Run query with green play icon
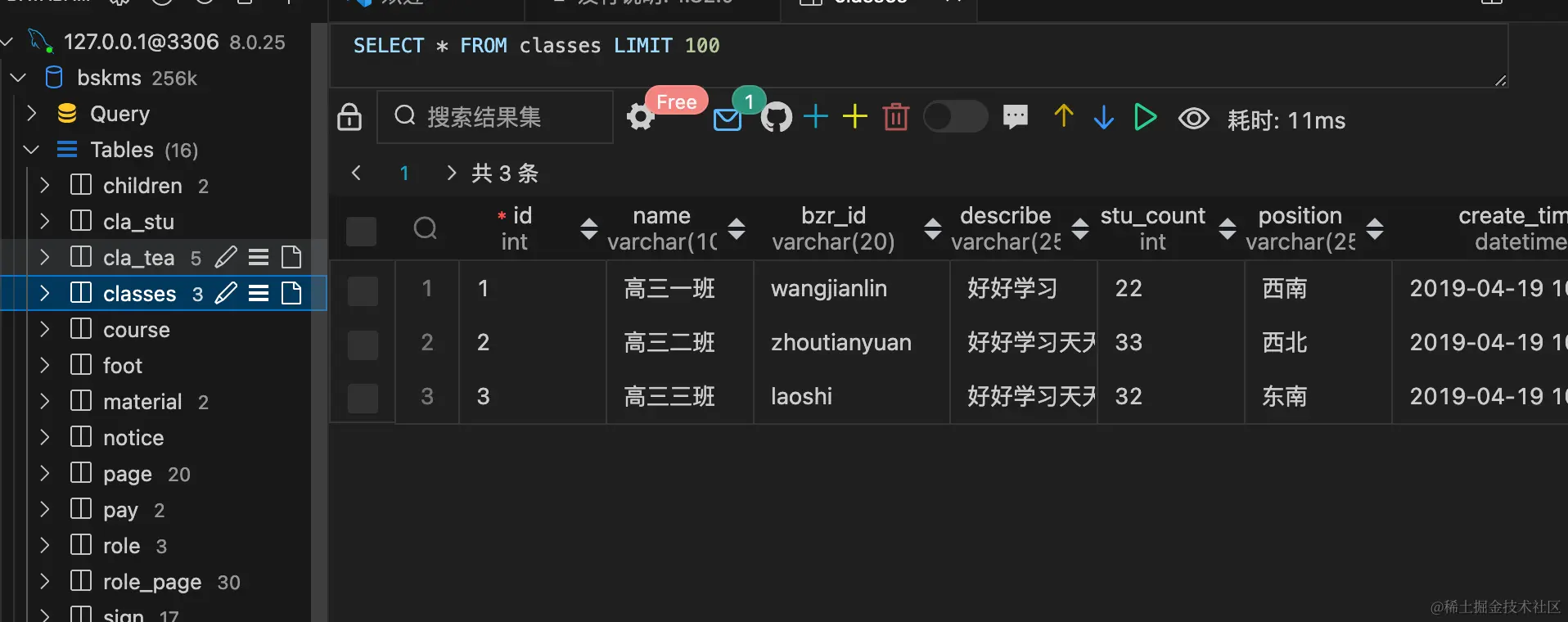The height and width of the screenshot is (622, 1568). 1146,117
